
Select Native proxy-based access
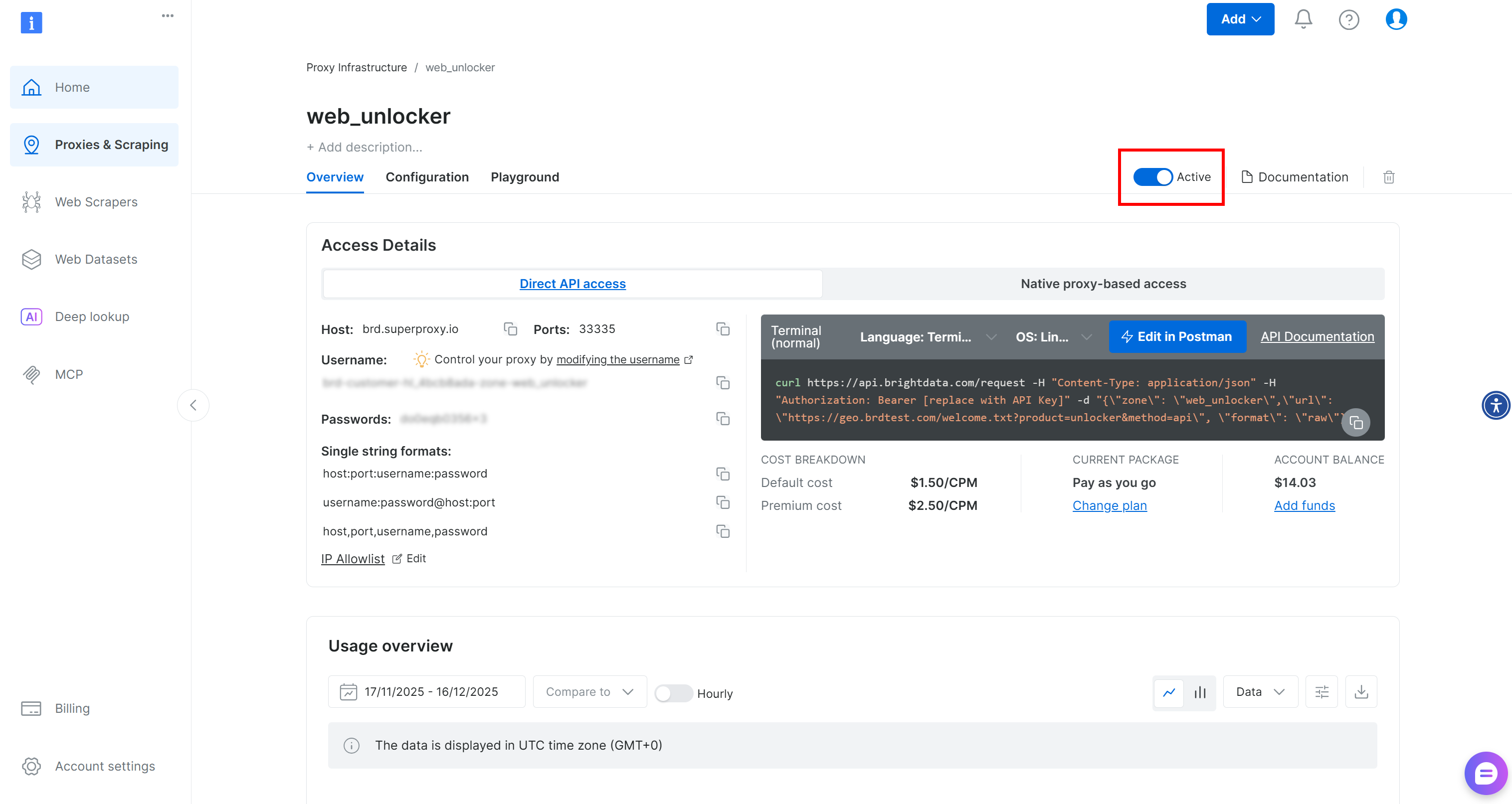(1104, 284)
